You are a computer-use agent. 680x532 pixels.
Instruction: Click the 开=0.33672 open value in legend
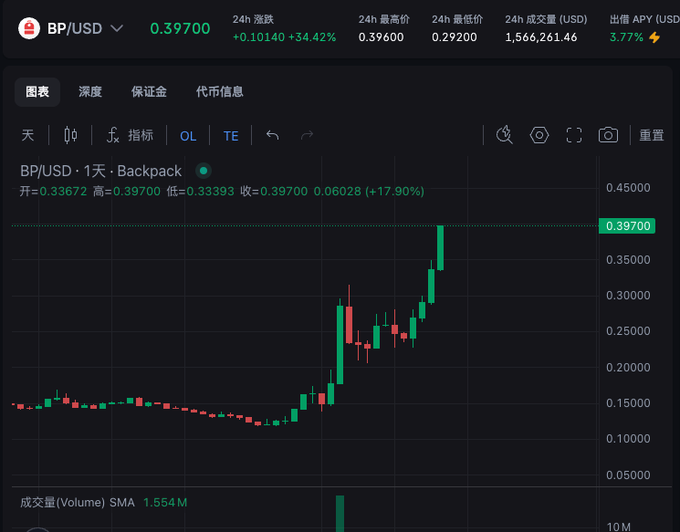point(53,191)
